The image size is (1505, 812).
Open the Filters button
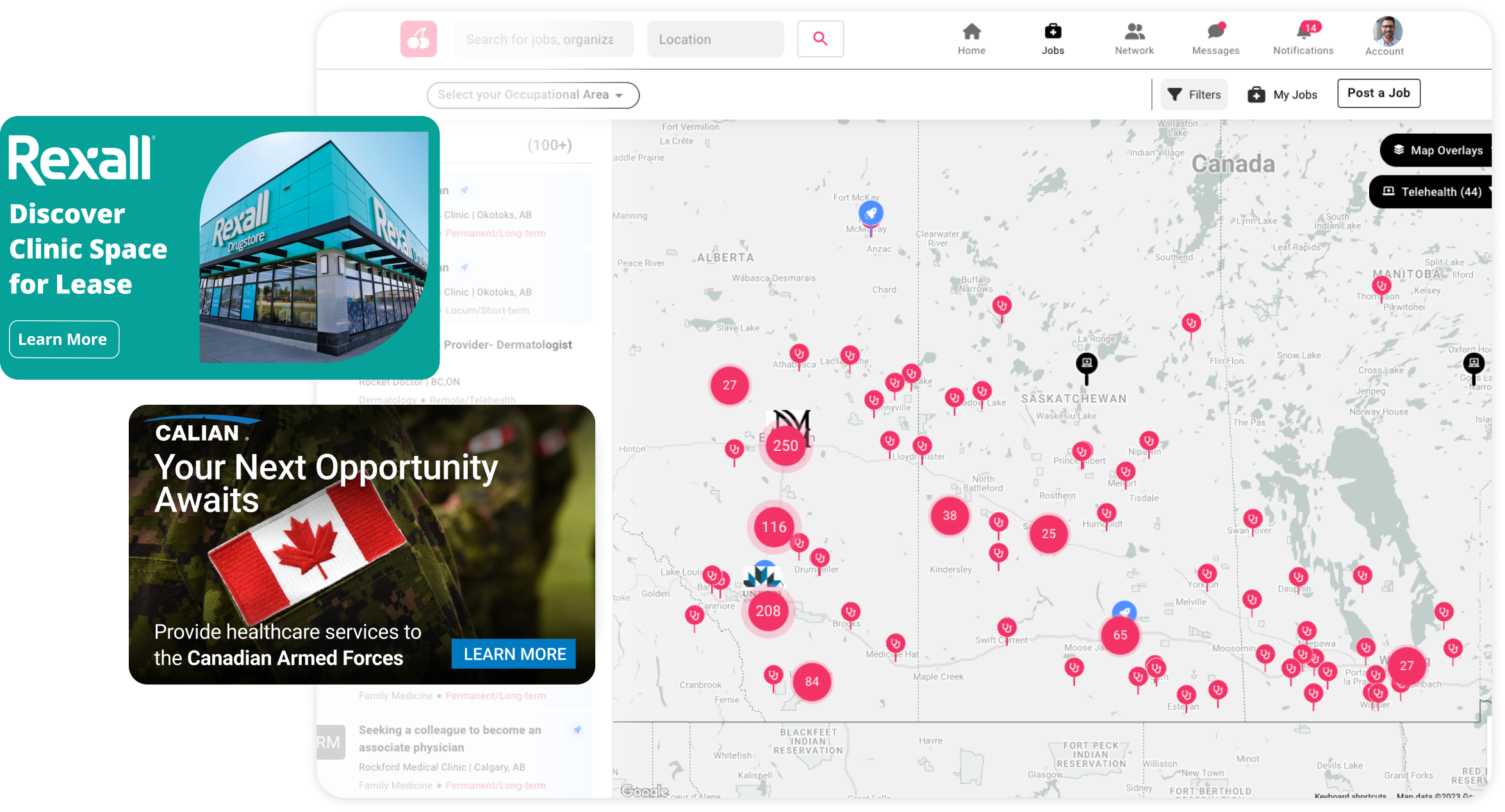tap(1194, 95)
